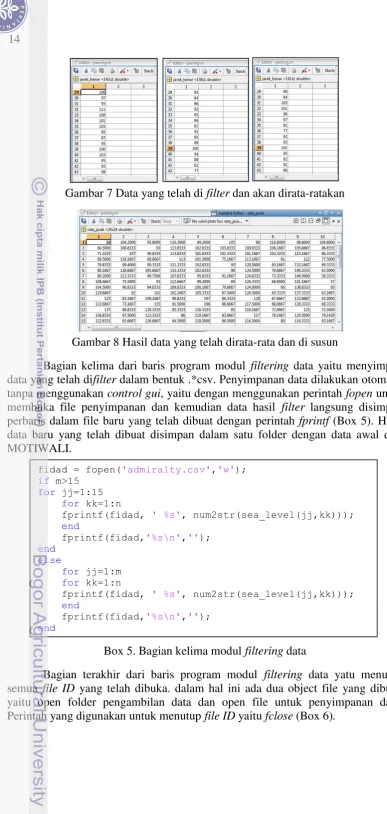Screen dimensions: 387x814
Task: Click the jarak_benar <141x1 double> variable label
Action: tap(286, 78)
